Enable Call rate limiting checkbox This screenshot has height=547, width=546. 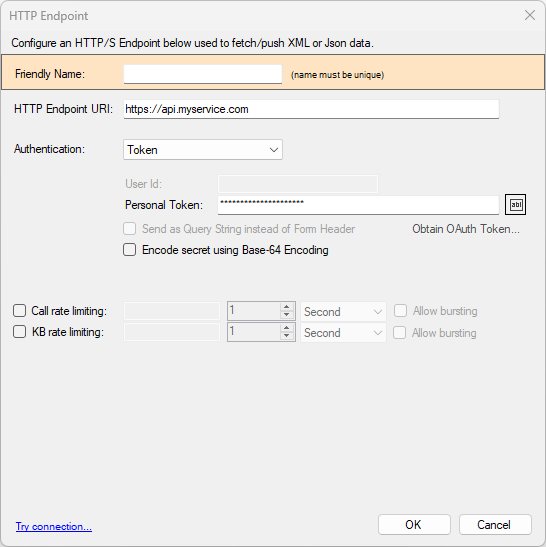coord(20,310)
